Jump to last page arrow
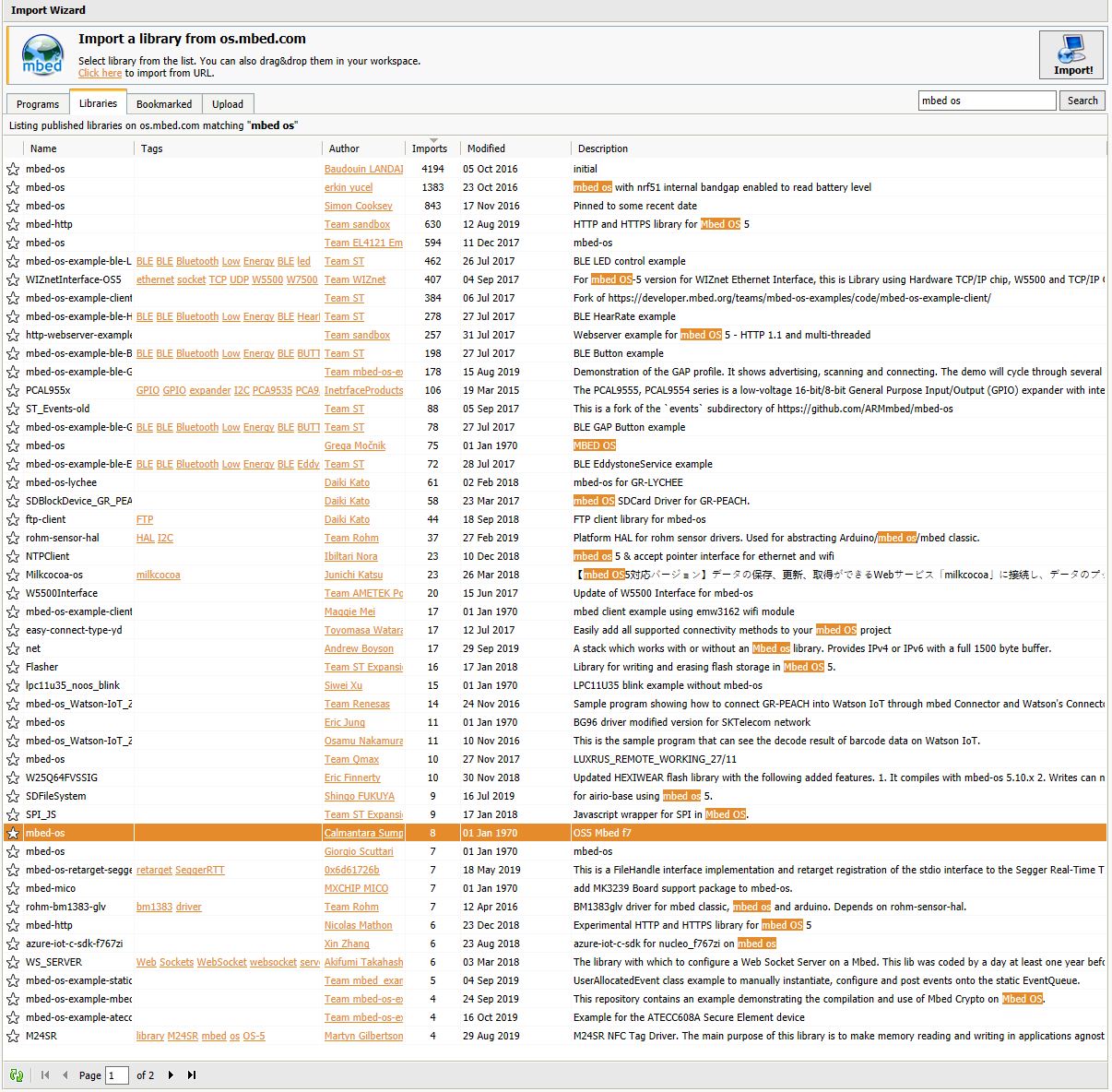The height and width of the screenshot is (1092, 1112). pos(192,1074)
